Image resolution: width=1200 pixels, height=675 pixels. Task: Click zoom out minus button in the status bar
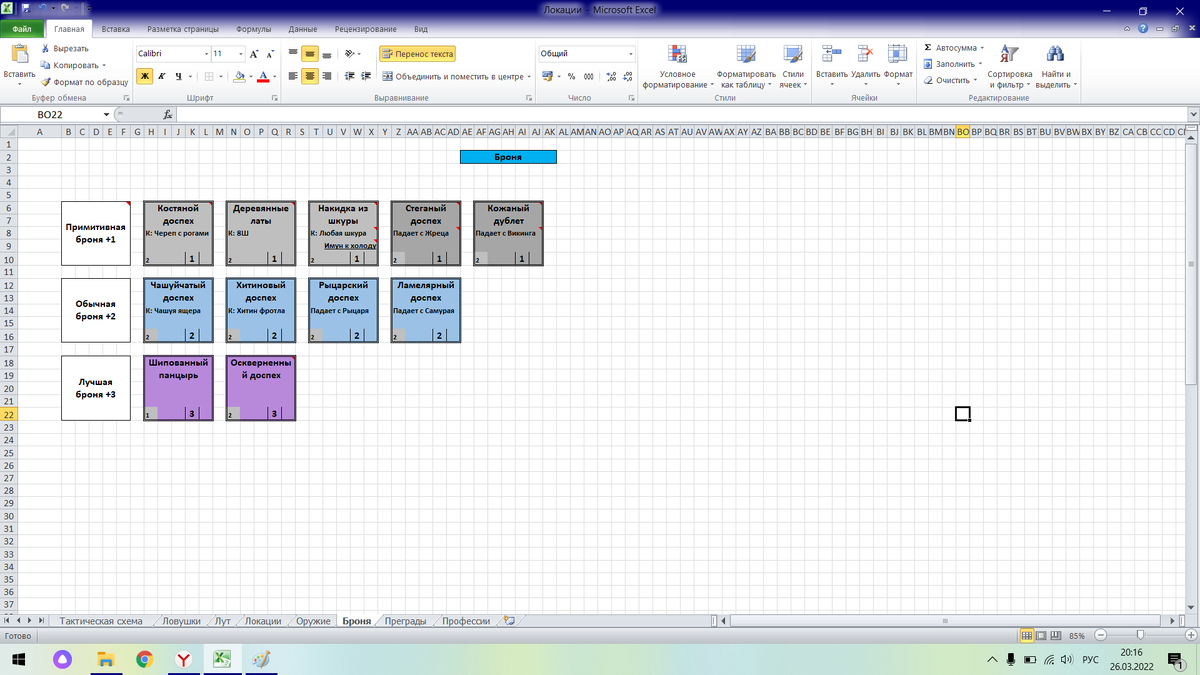click(x=1100, y=636)
